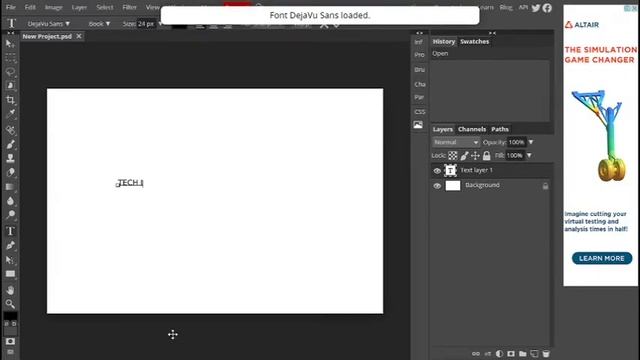The image size is (640, 360).
Task: Click the link layers icon
Action: (x=476, y=354)
